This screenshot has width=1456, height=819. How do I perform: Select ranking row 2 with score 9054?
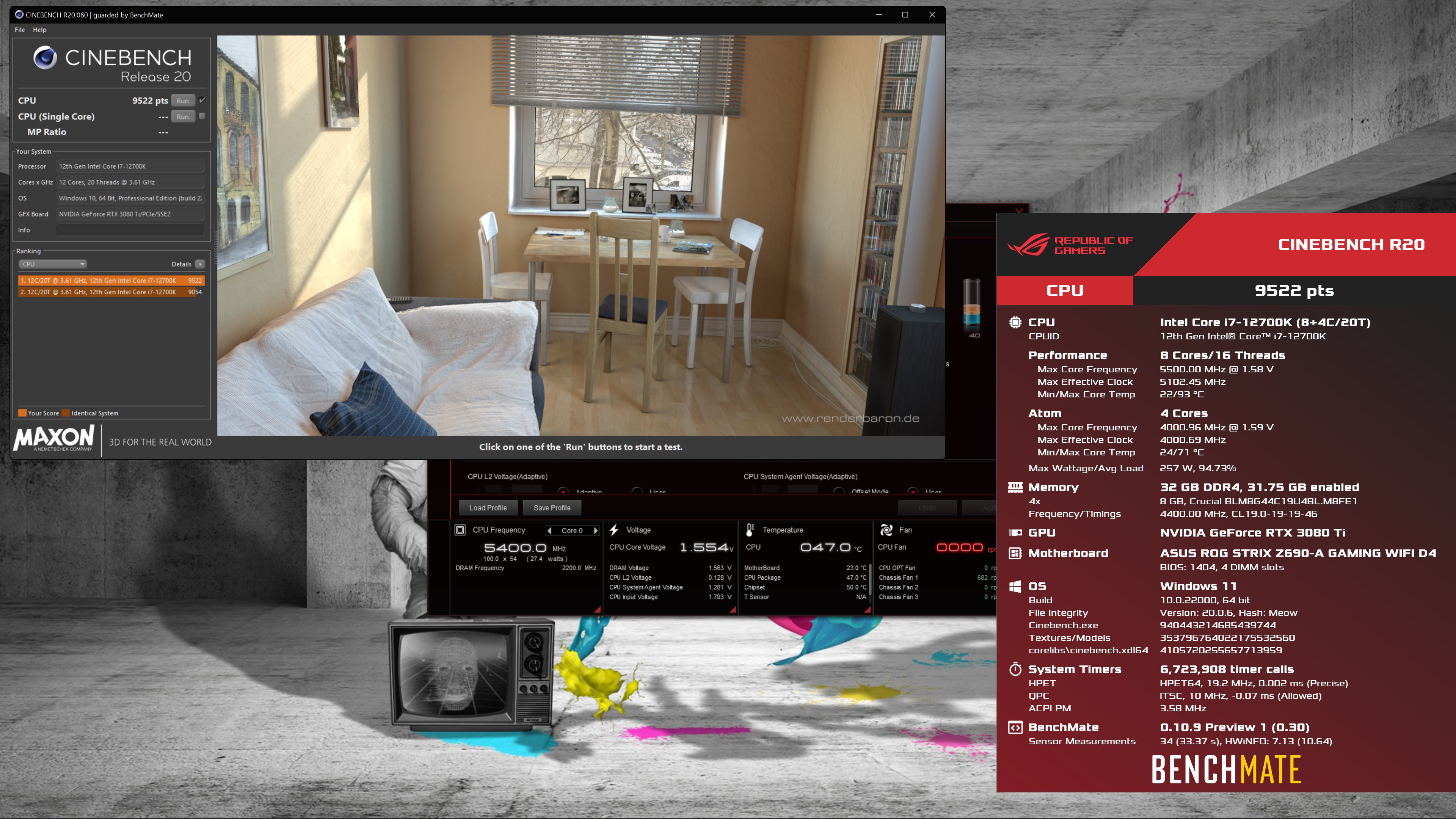(x=111, y=292)
